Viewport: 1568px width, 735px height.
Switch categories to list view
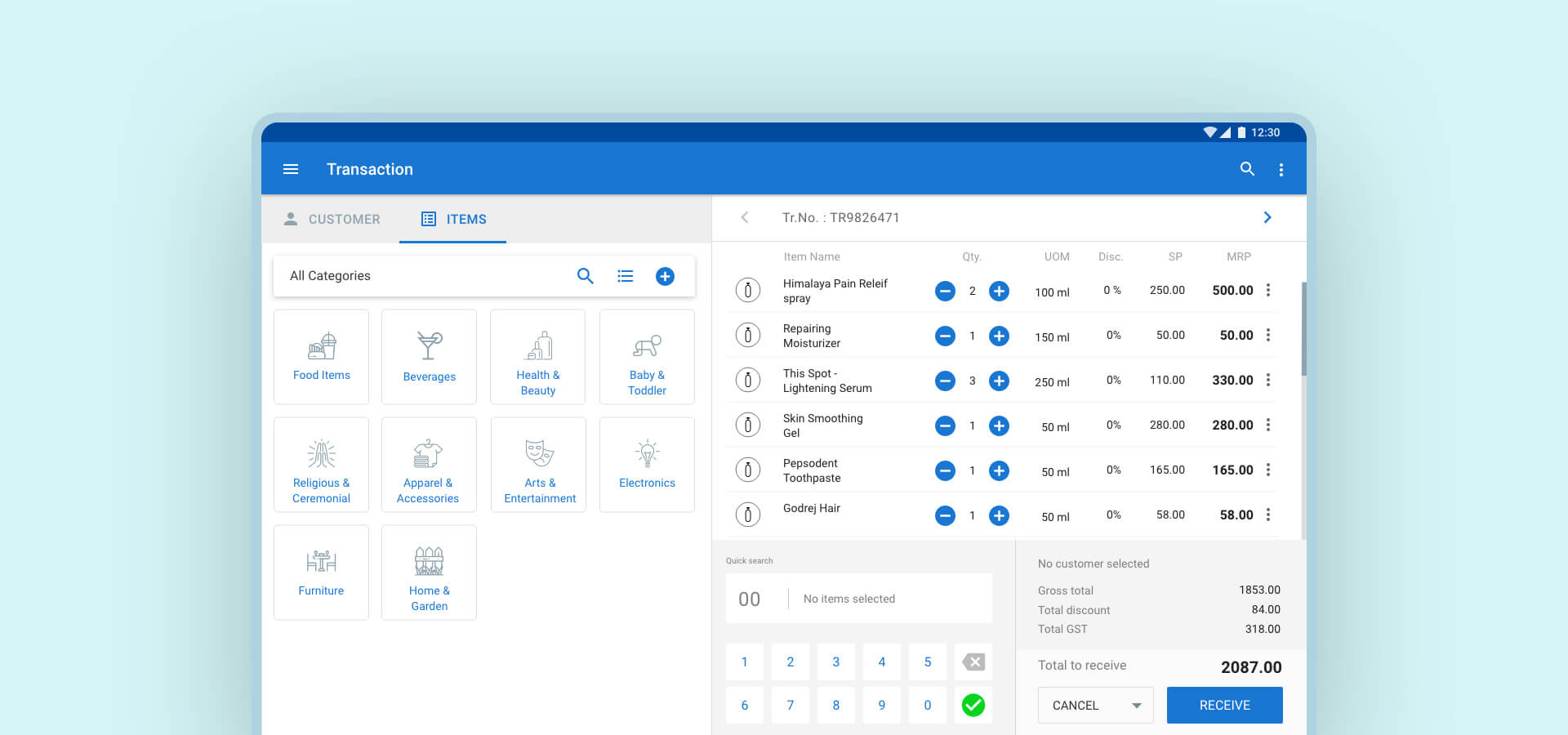pos(626,276)
